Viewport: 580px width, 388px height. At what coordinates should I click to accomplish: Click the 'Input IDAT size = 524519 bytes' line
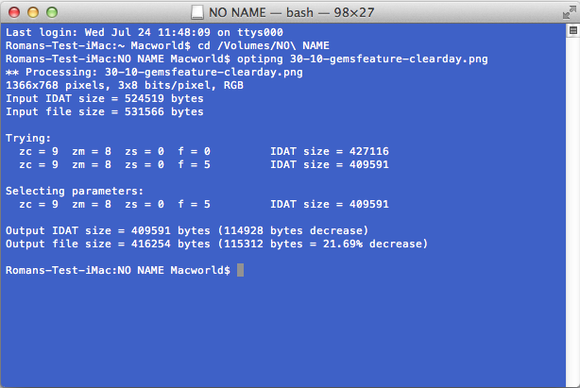tap(104, 98)
